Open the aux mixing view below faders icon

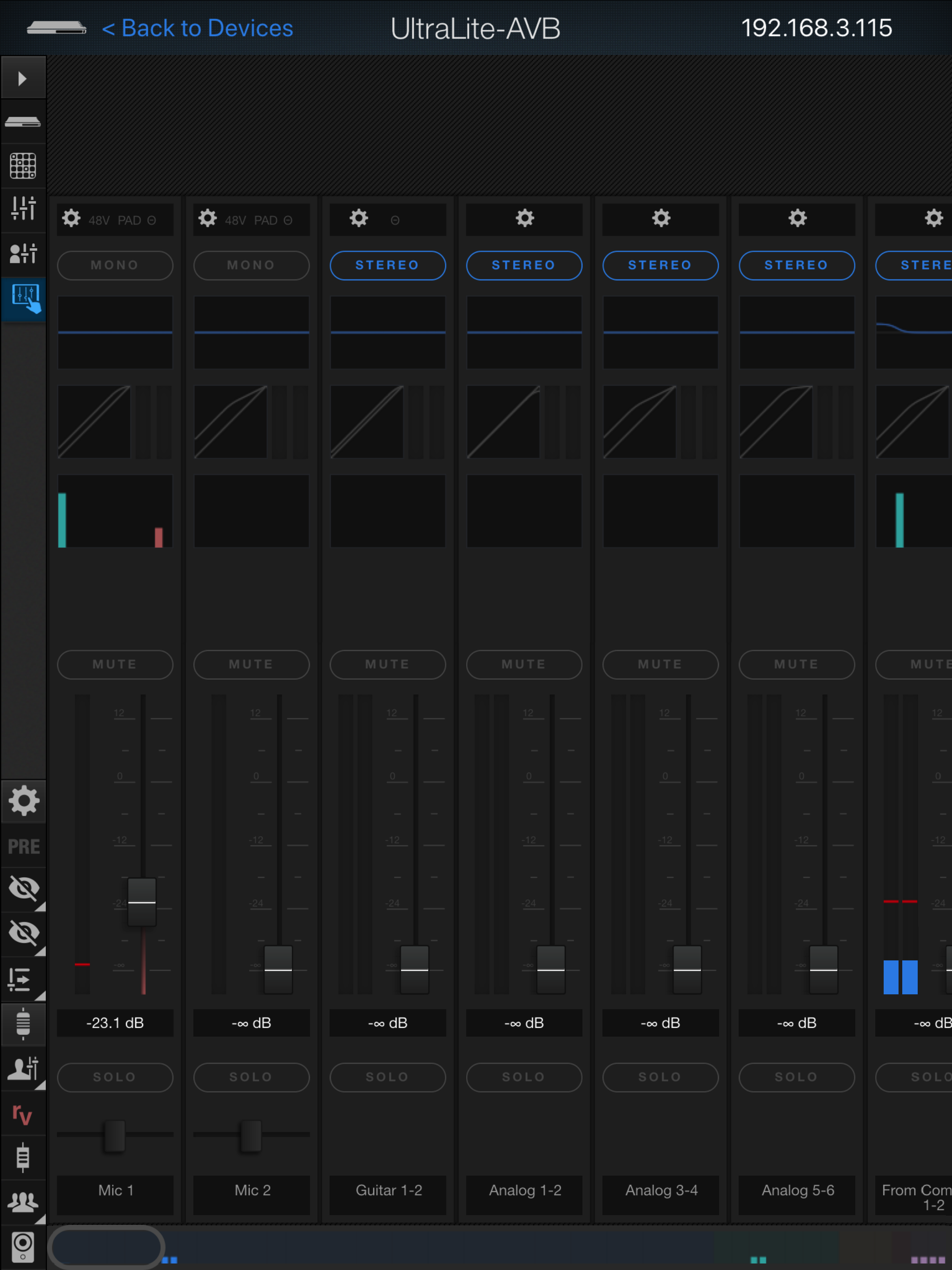click(x=23, y=253)
